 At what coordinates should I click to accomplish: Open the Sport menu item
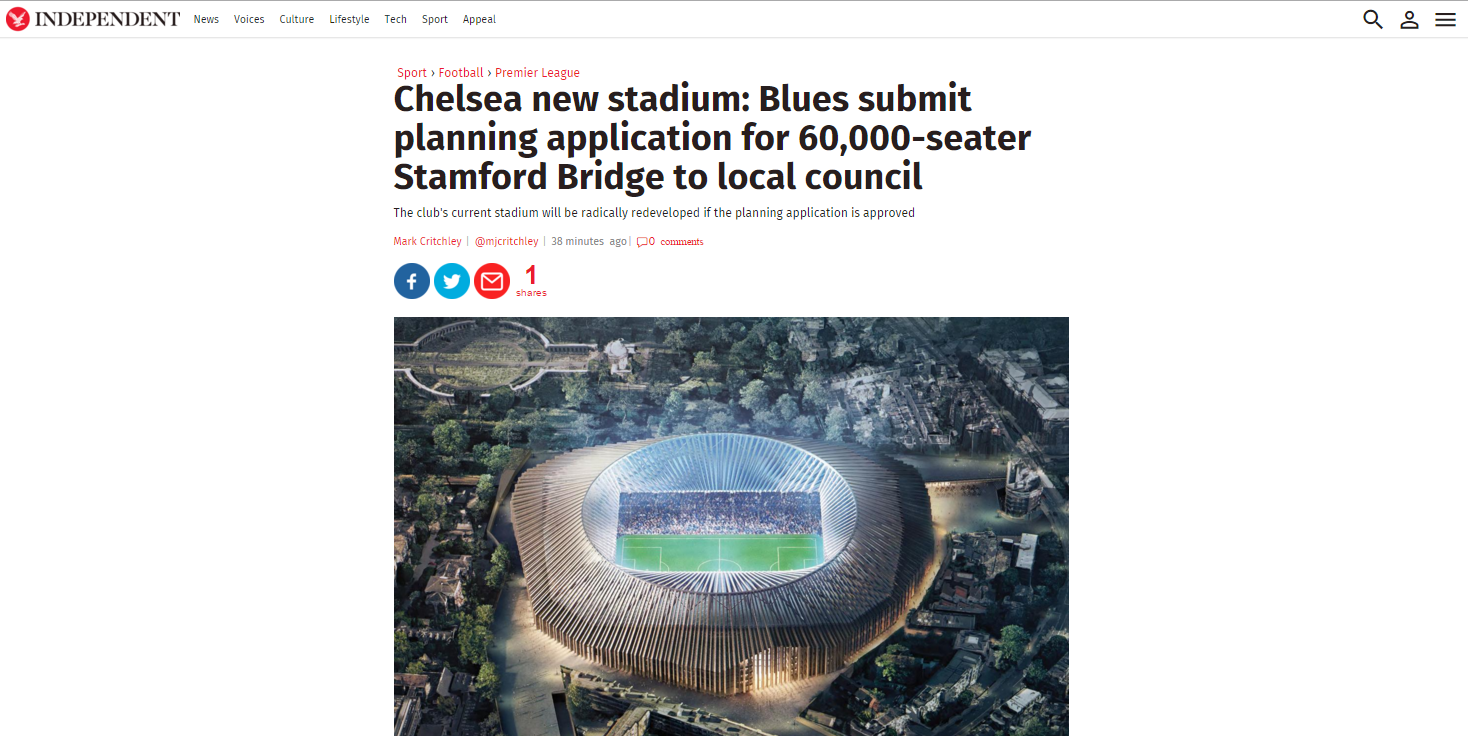click(x=435, y=19)
